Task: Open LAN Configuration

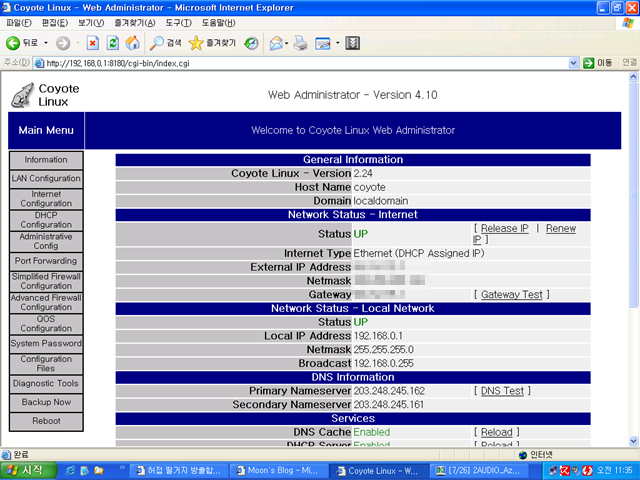Action: coord(46,179)
